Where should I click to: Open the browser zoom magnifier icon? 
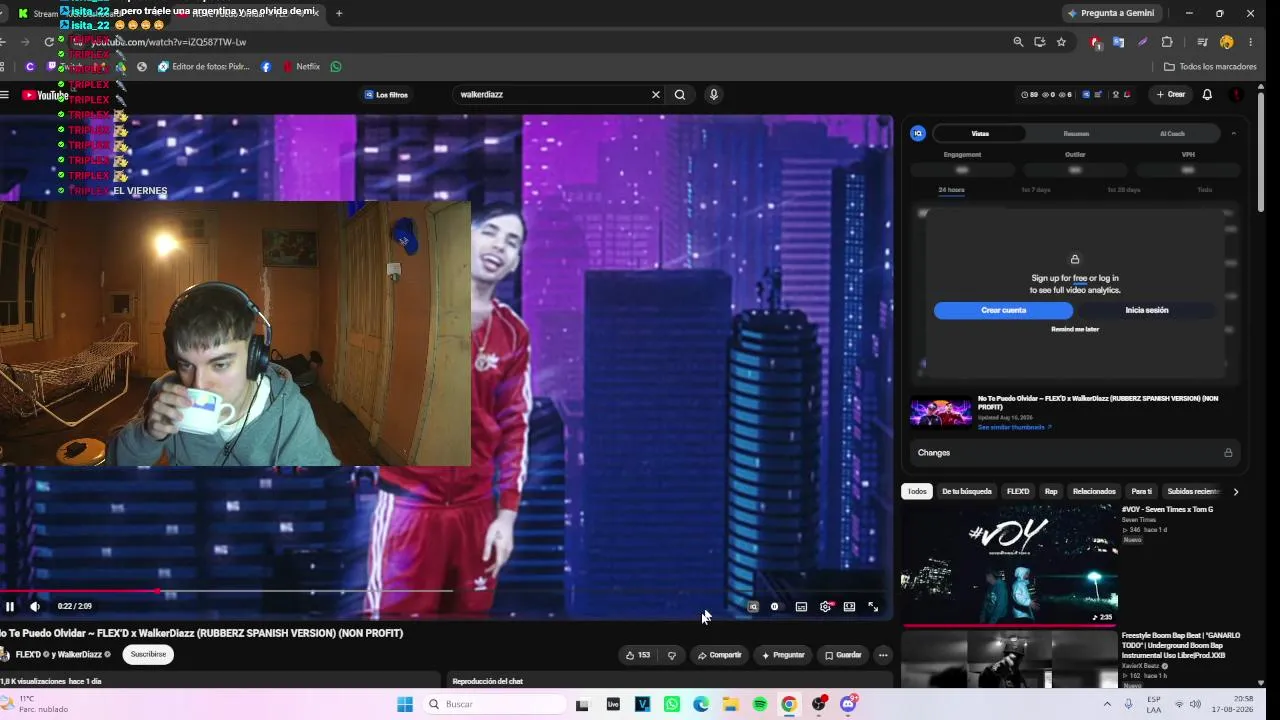[1018, 42]
